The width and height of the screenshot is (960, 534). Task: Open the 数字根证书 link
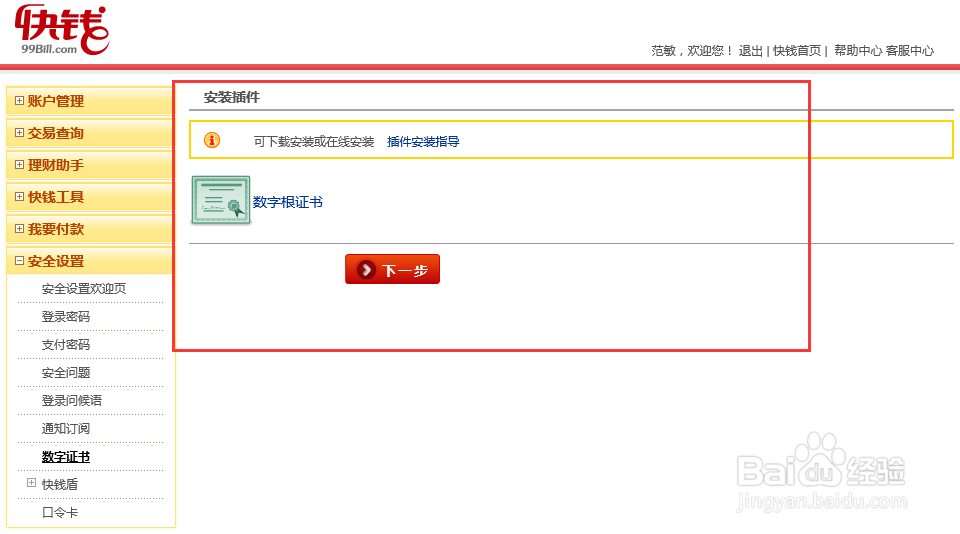pyautogui.click(x=288, y=202)
